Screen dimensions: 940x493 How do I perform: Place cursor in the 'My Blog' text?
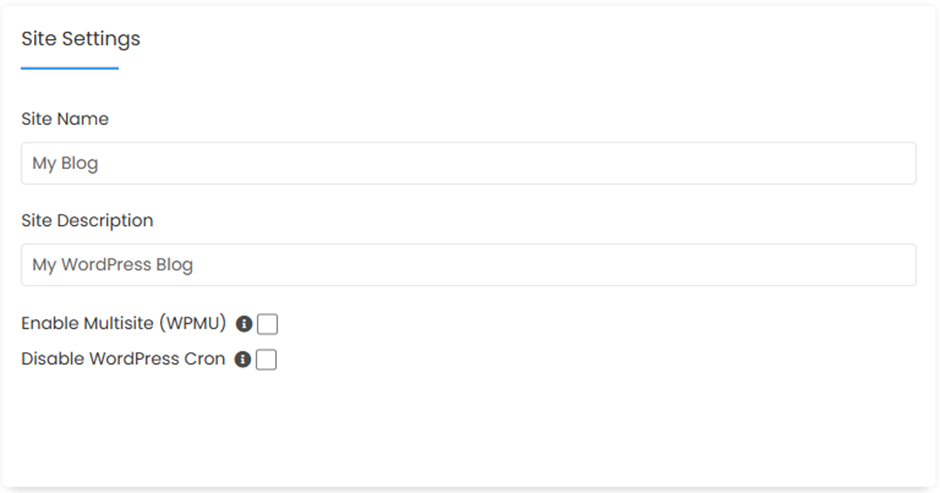pos(65,164)
